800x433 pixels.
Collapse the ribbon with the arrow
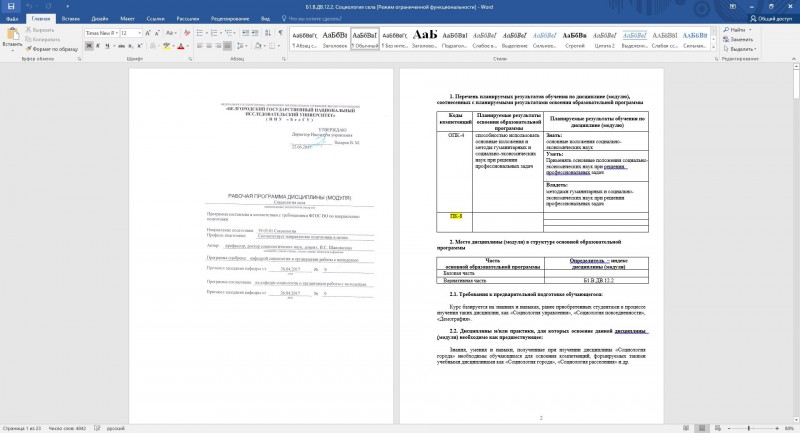tap(793, 59)
